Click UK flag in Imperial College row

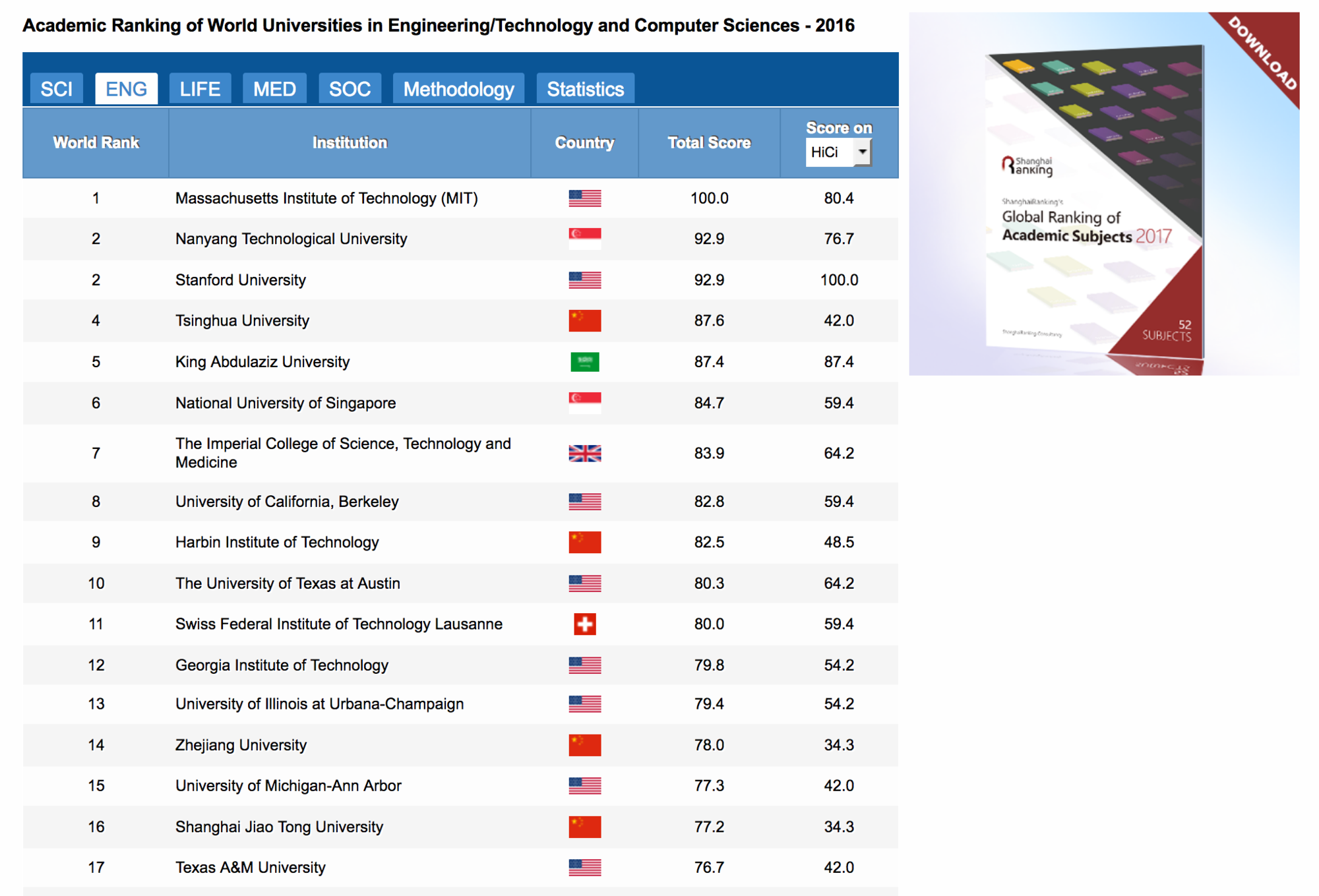click(x=585, y=454)
